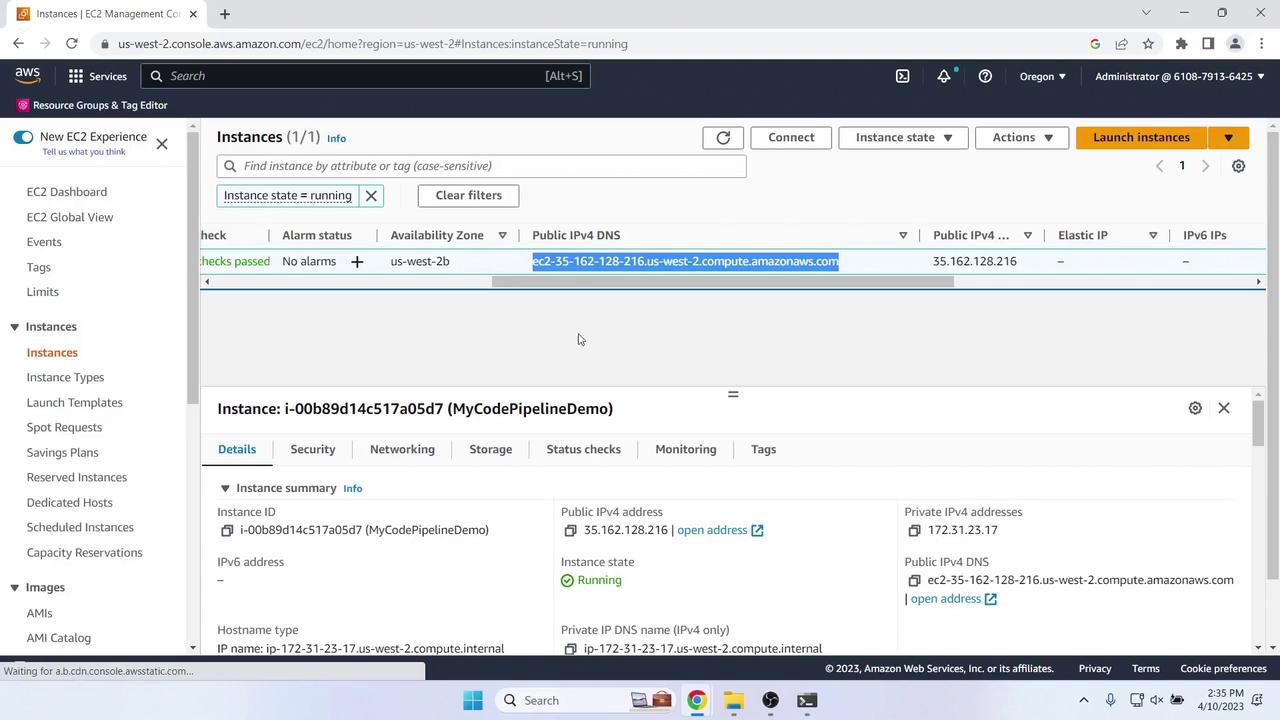Switch to the Storage tab

491,449
